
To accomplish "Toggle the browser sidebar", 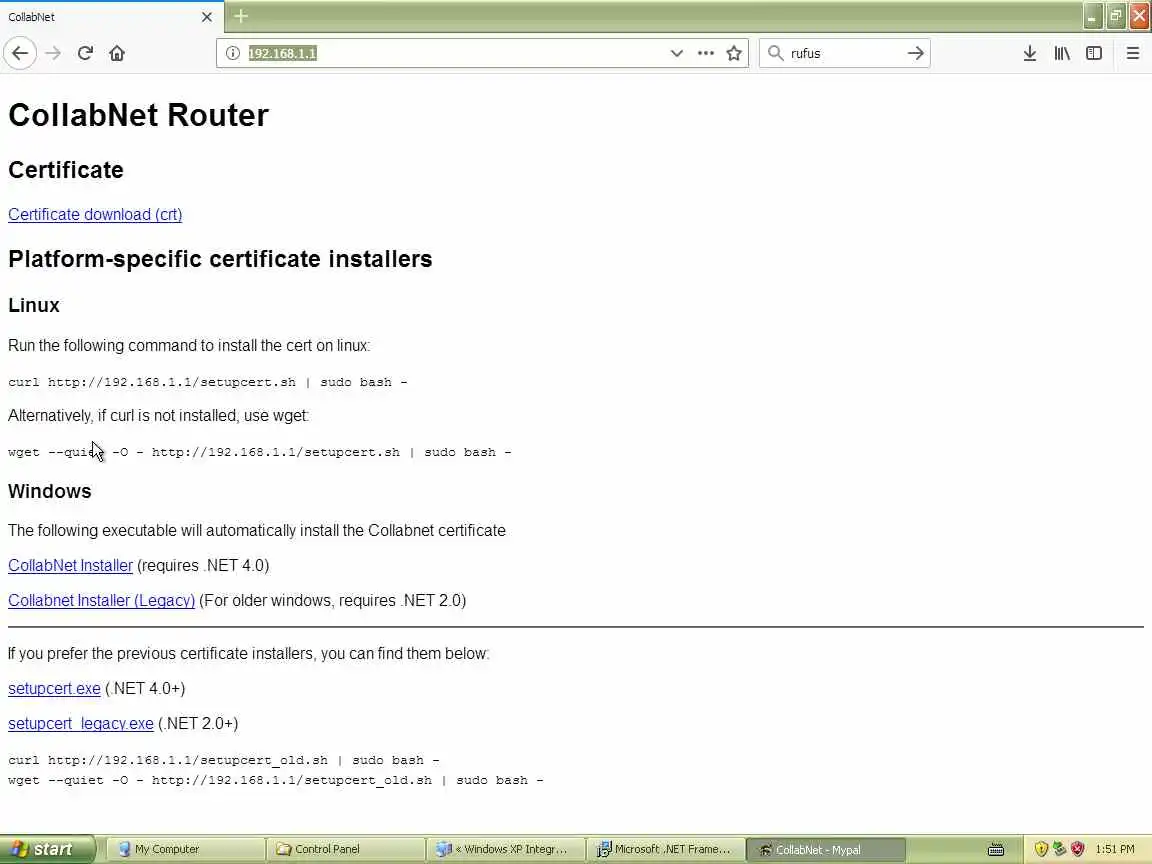I will pyautogui.click(x=1094, y=53).
